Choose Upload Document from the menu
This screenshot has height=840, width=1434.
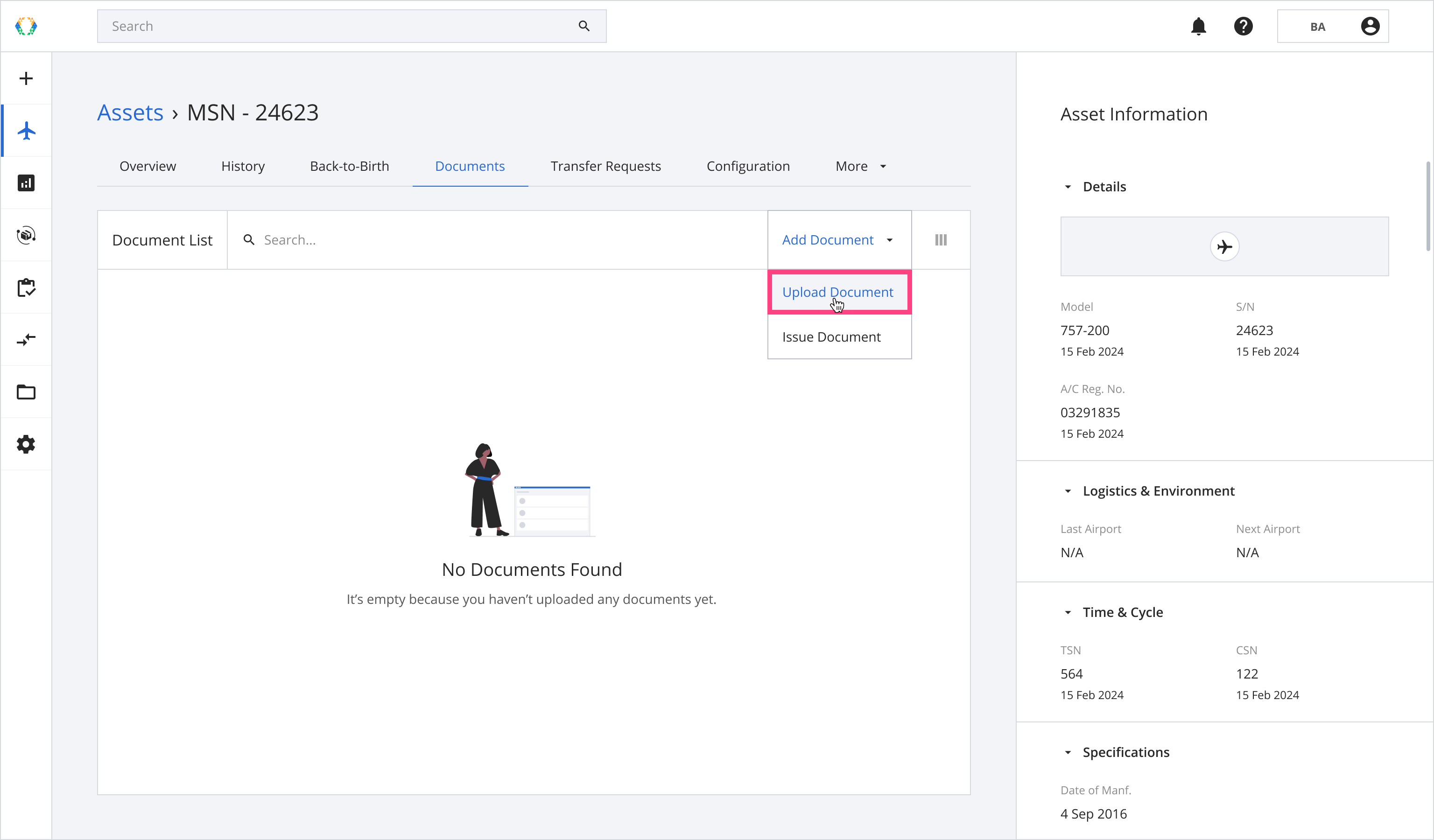[x=839, y=292]
